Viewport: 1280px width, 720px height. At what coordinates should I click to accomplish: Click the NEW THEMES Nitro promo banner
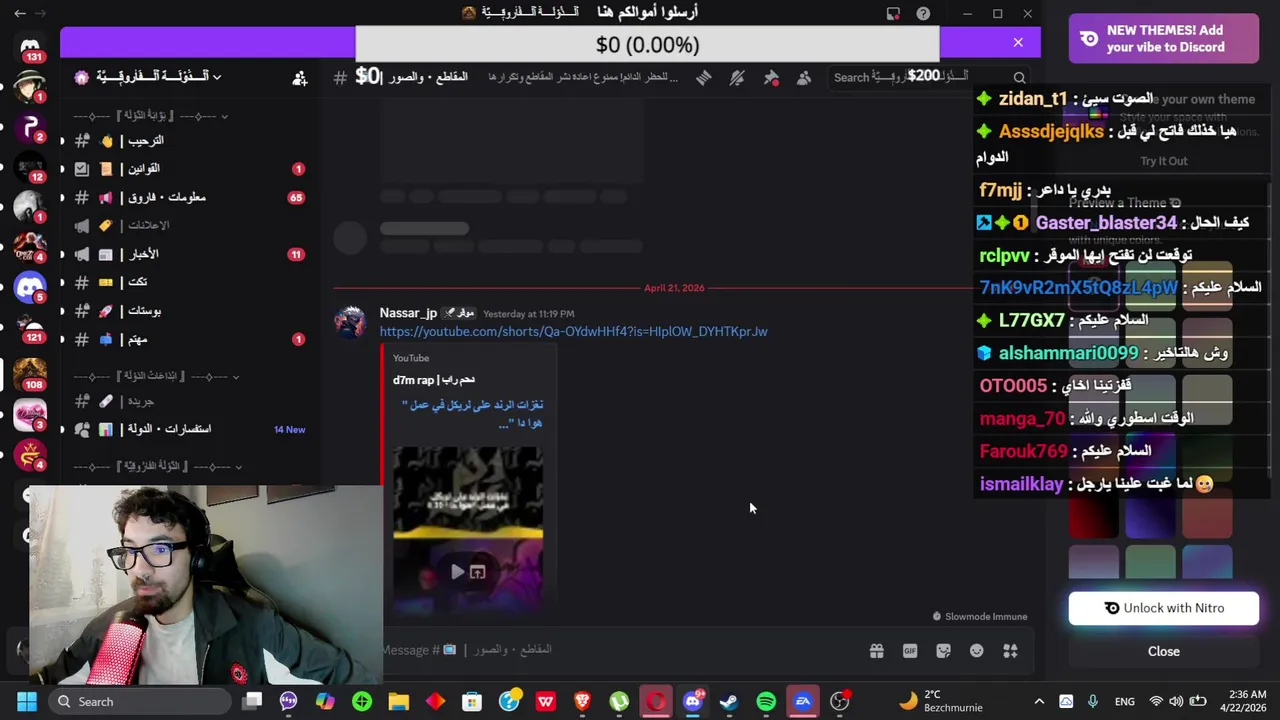[1163, 39]
